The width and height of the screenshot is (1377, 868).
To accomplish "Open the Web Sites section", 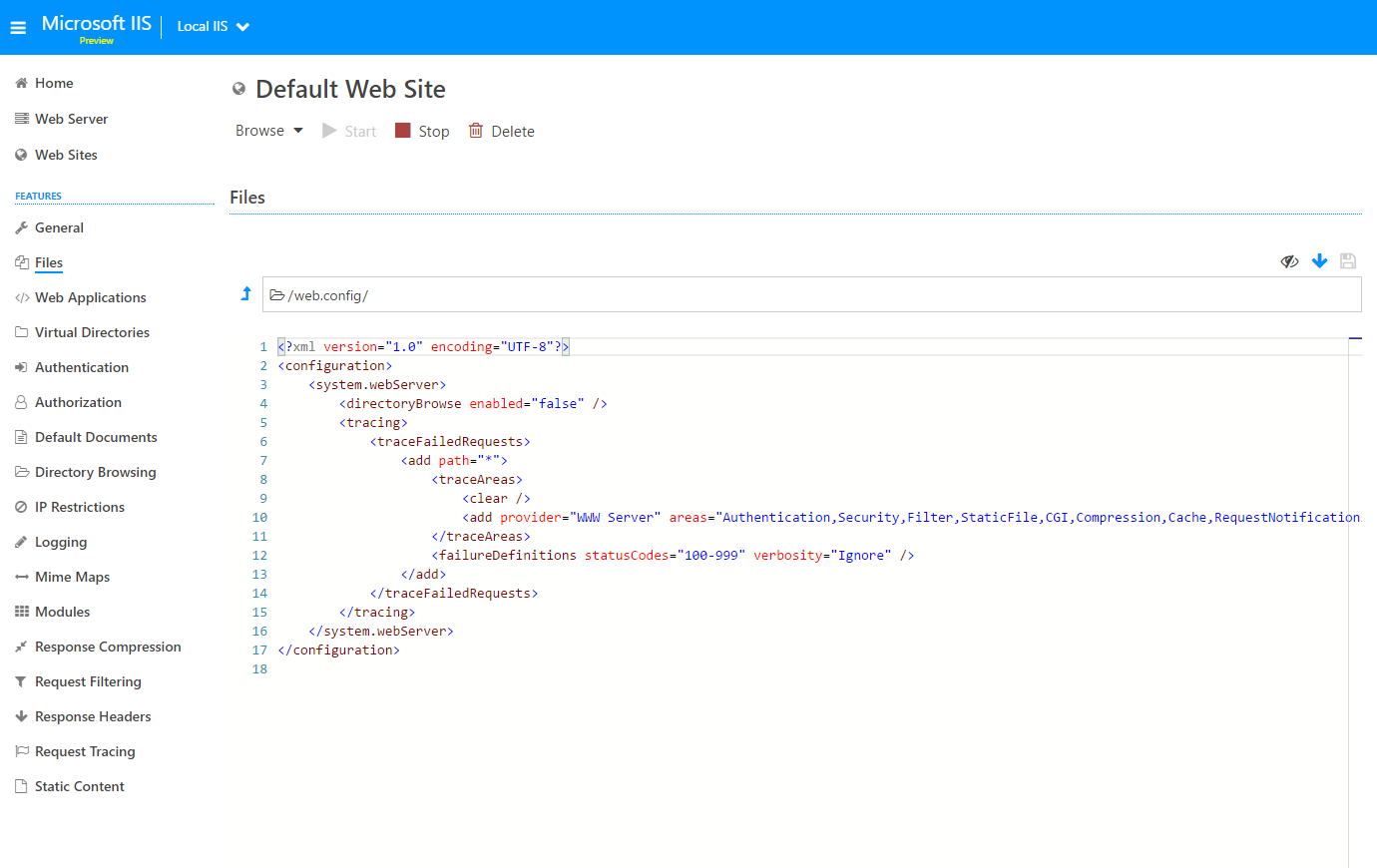I will 66,155.
